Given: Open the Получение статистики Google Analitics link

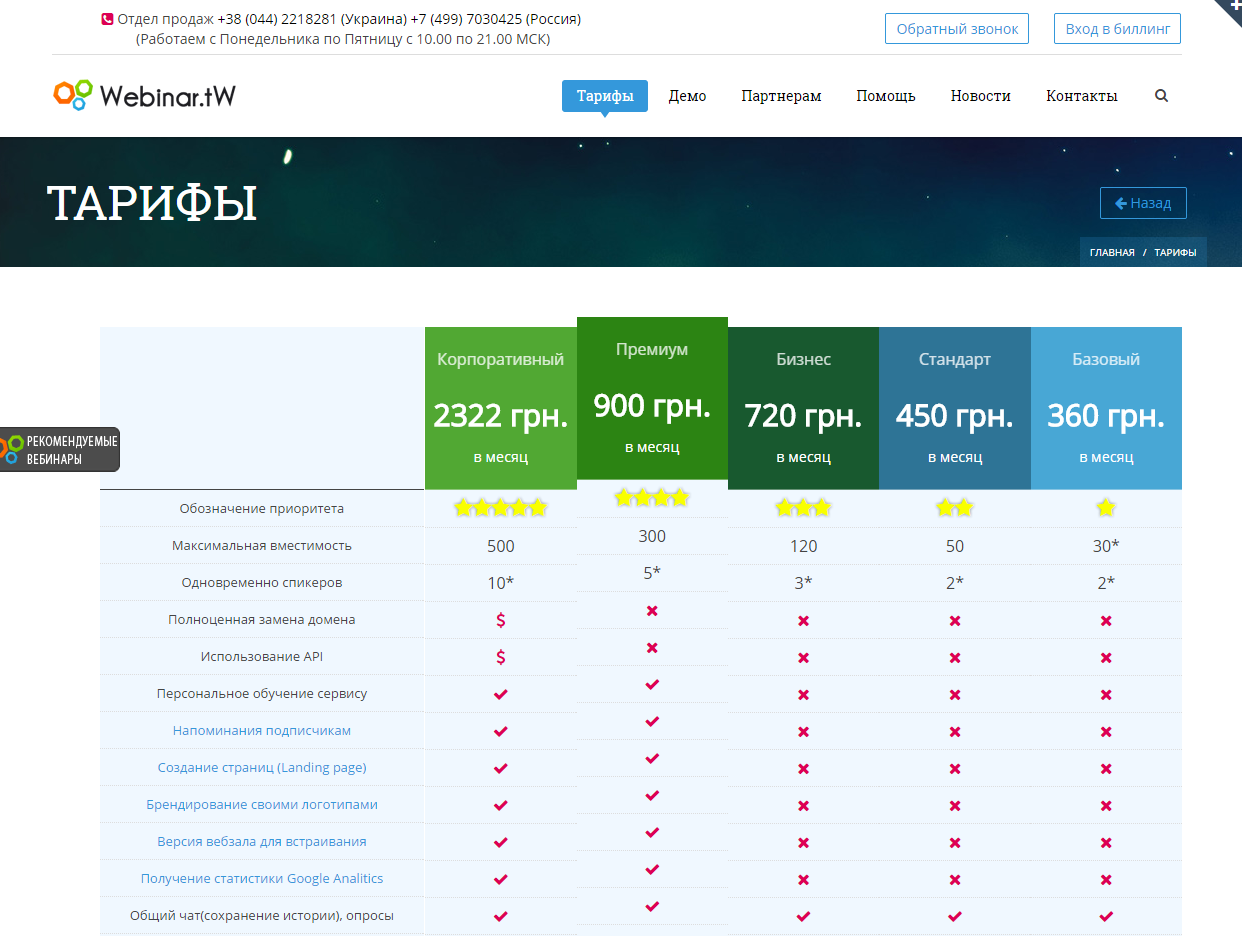Looking at the screenshot, I should tap(262, 878).
